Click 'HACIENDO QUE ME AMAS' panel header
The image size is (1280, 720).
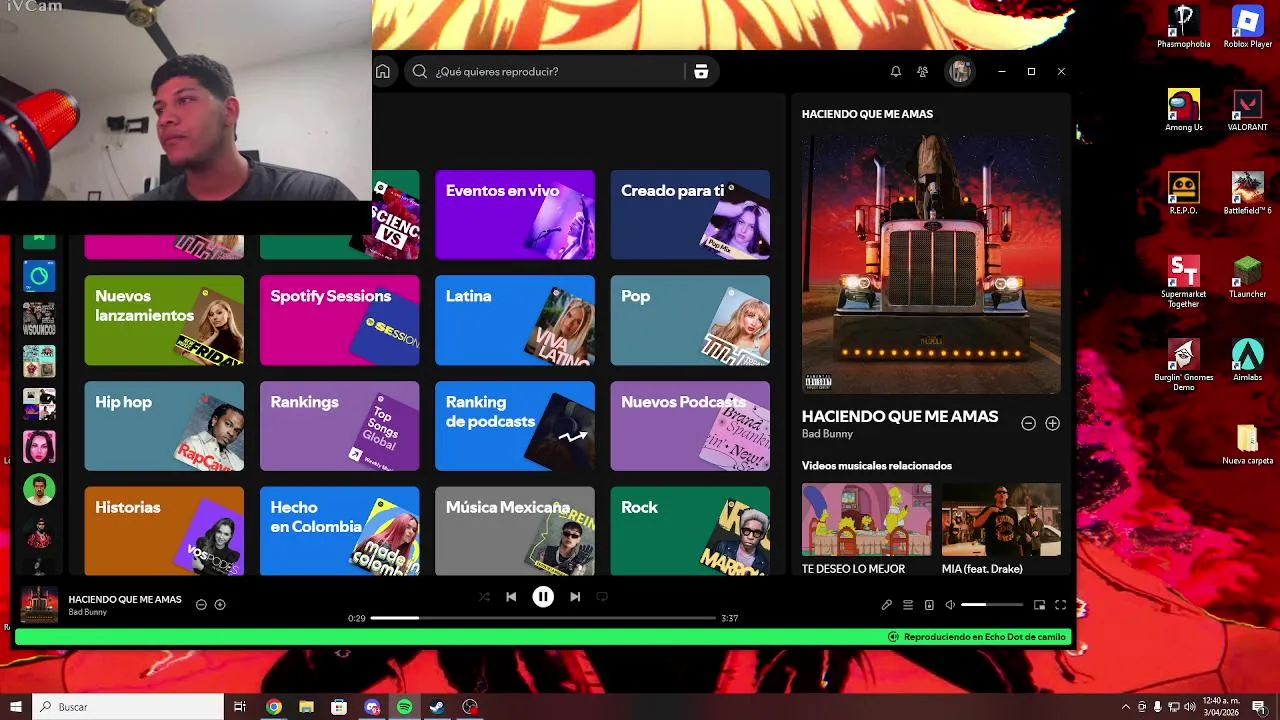click(867, 114)
